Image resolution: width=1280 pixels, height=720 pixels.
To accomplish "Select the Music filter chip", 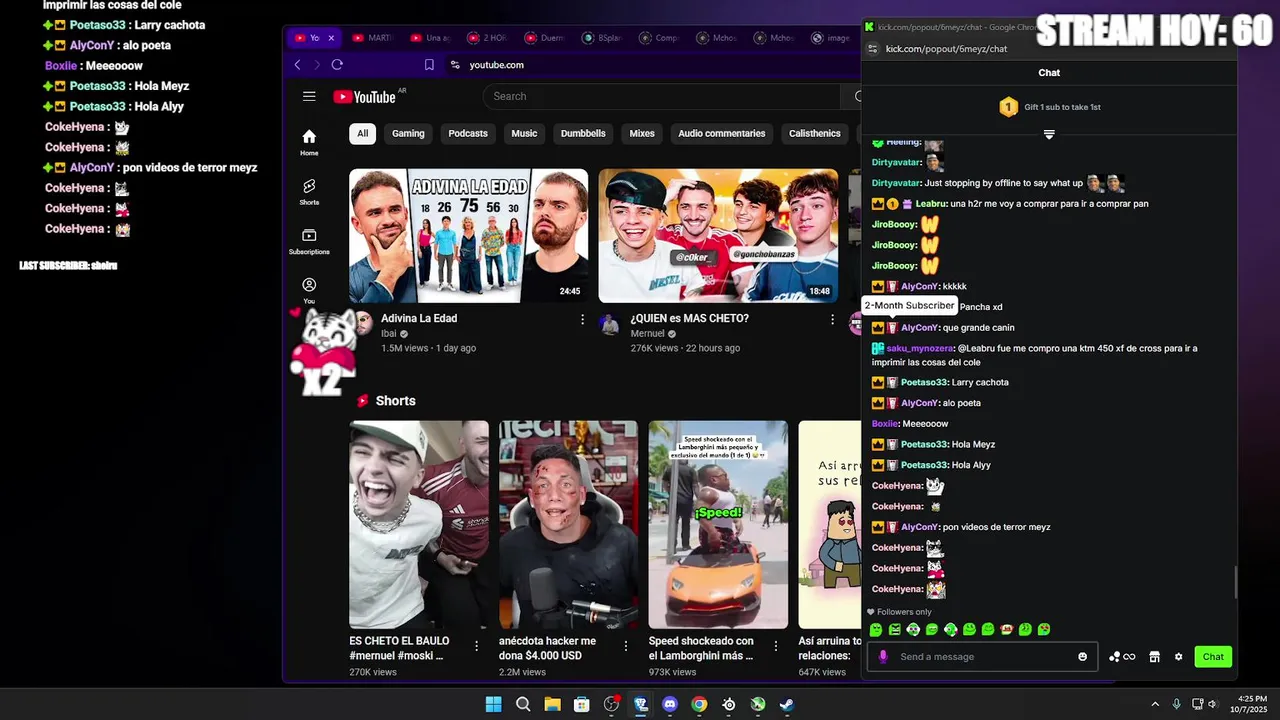I will click(x=524, y=134).
